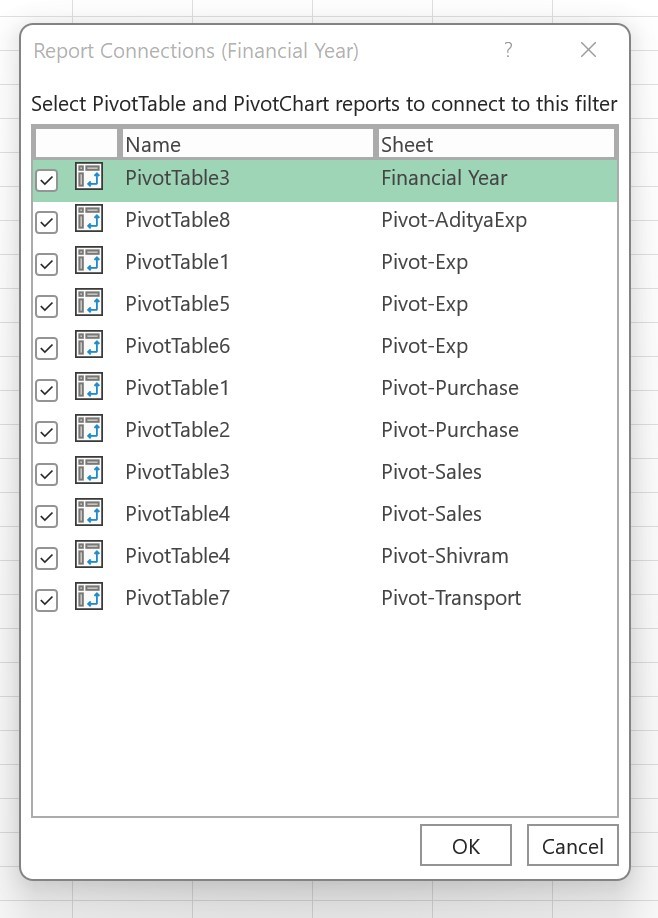Screen dimensions: 658x918
Task: Click pivot icon of PivotTable1 Pivot-Purchase row
Action: click(x=89, y=386)
